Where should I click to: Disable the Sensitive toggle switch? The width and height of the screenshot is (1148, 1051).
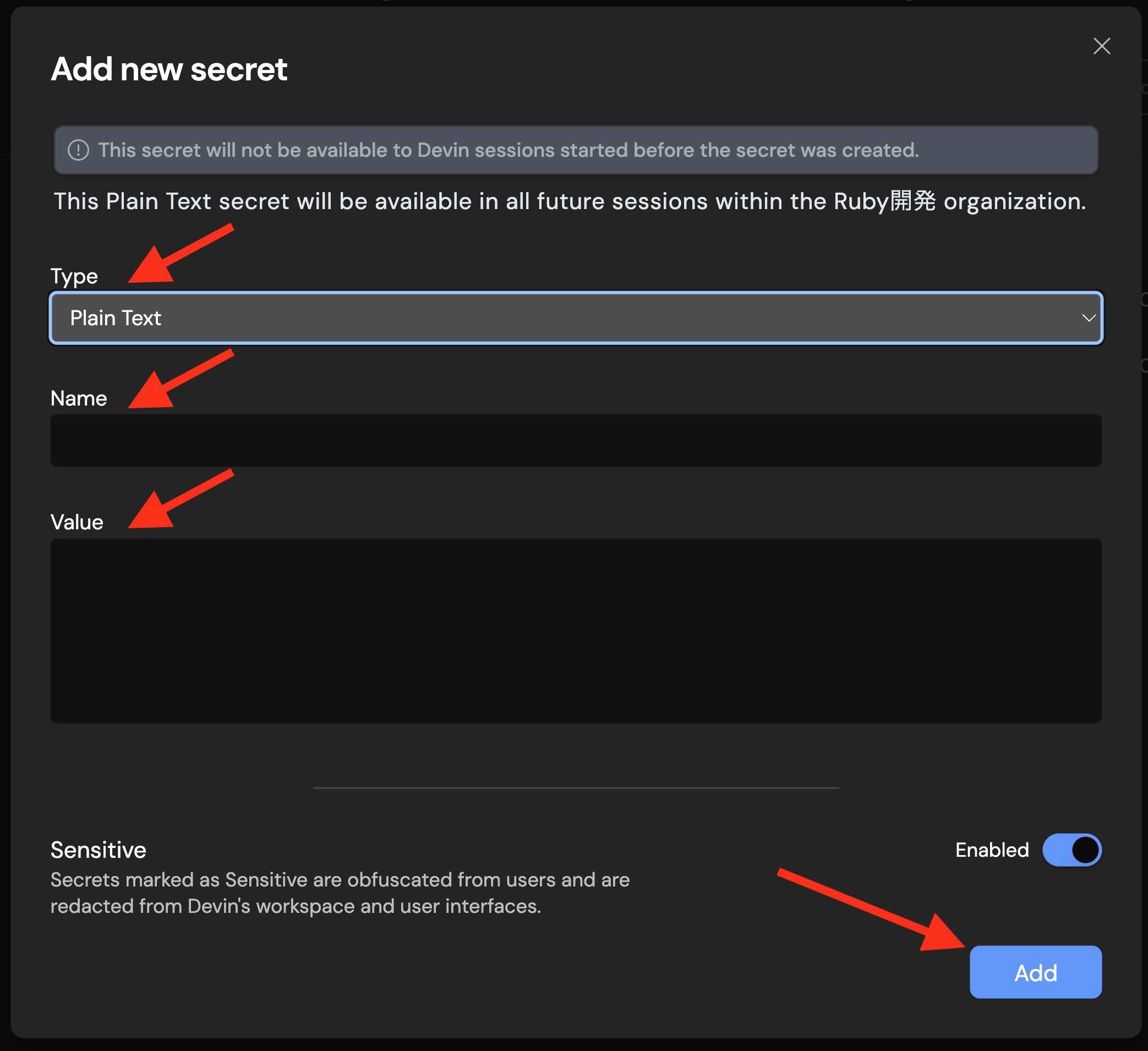point(1071,850)
